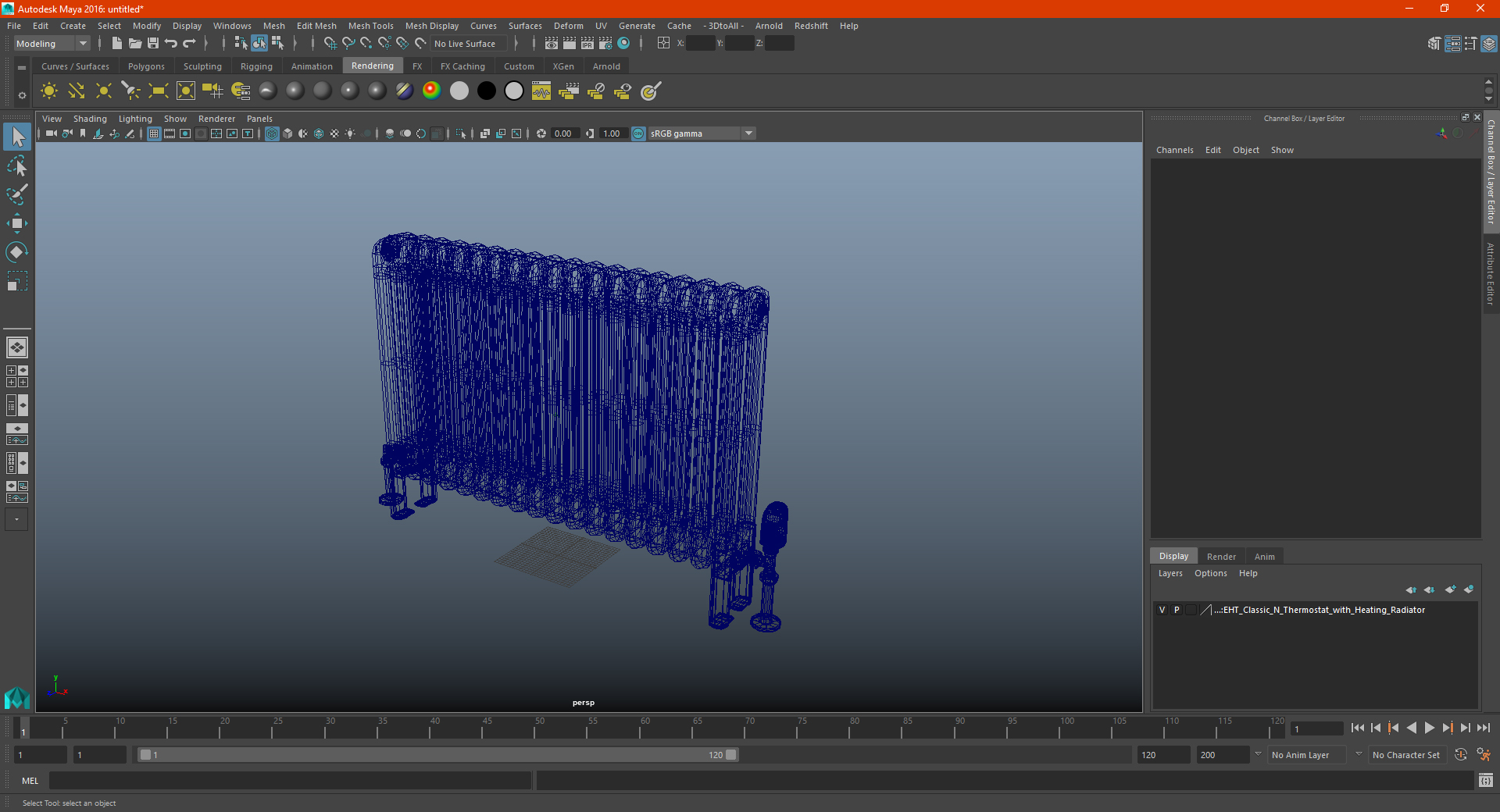Open the No Character Set dropdown arrow
The height and width of the screenshot is (812, 1500).
(1359, 754)
